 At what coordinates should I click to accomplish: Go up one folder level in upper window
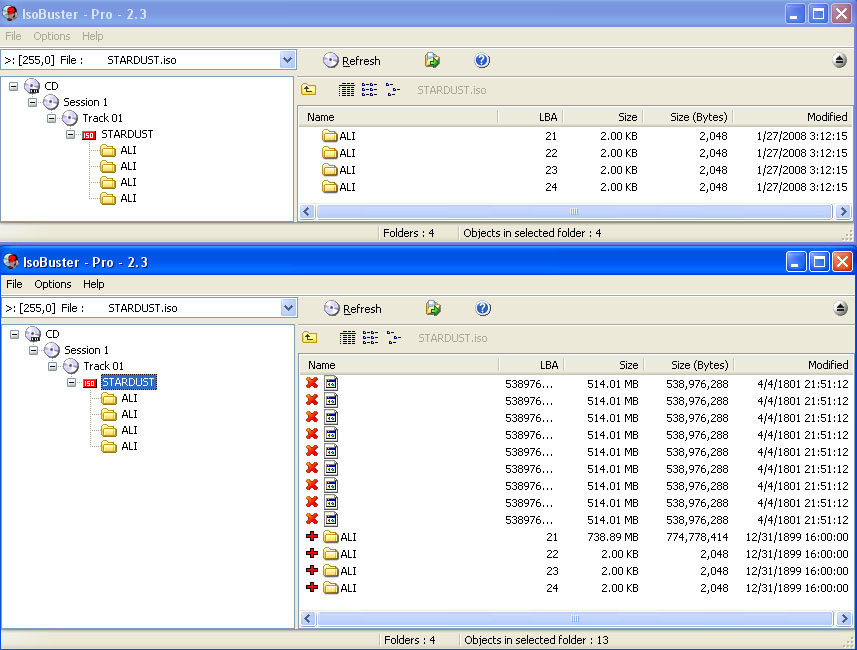[308, 90]
